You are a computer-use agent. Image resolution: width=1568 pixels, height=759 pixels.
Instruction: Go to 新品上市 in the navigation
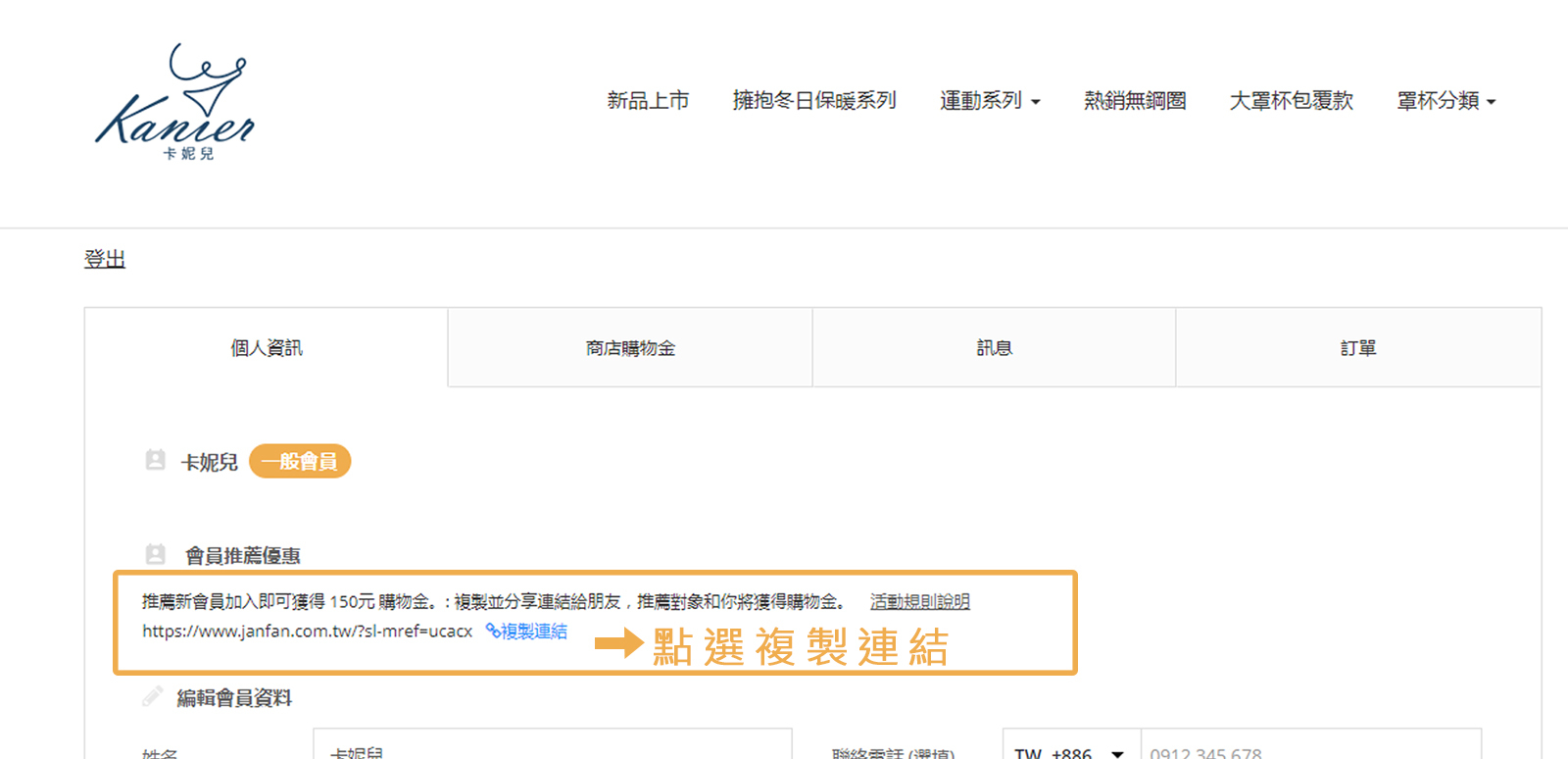click(648, 101)
